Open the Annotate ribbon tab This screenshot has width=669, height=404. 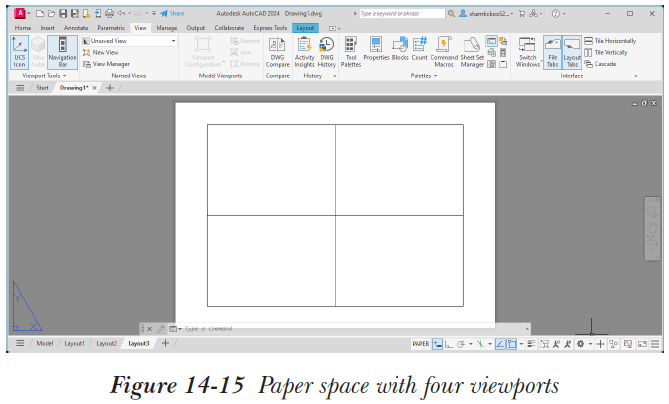click(x=76, y=28)
